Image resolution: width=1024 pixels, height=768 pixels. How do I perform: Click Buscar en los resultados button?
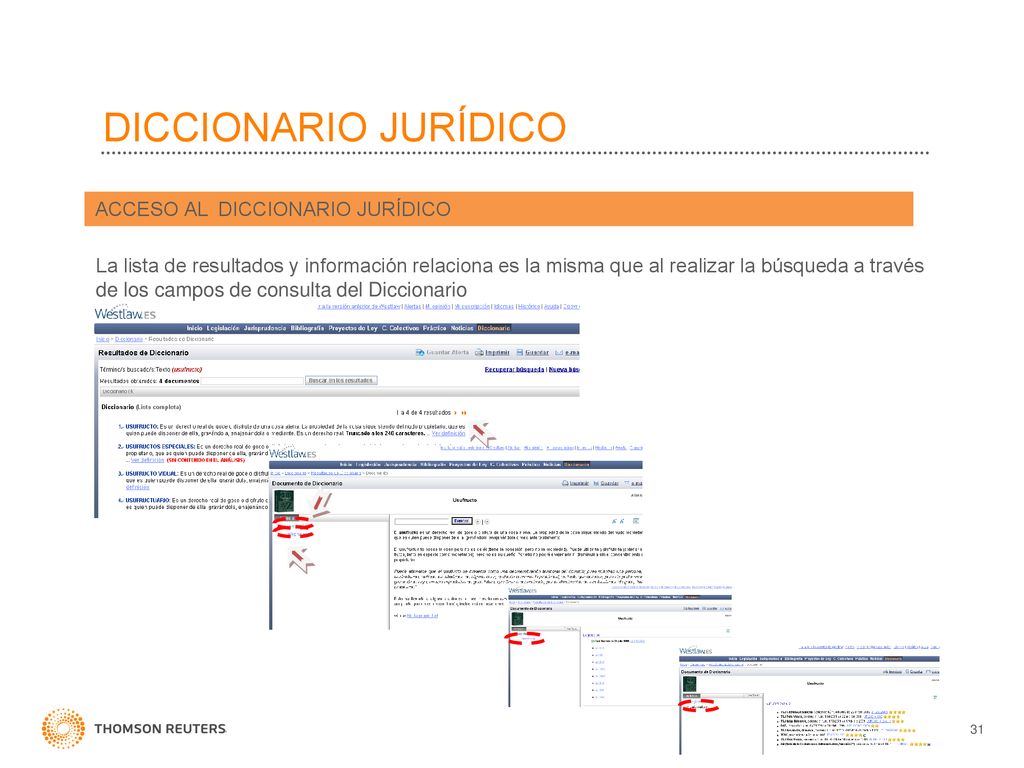coord(341,380)
